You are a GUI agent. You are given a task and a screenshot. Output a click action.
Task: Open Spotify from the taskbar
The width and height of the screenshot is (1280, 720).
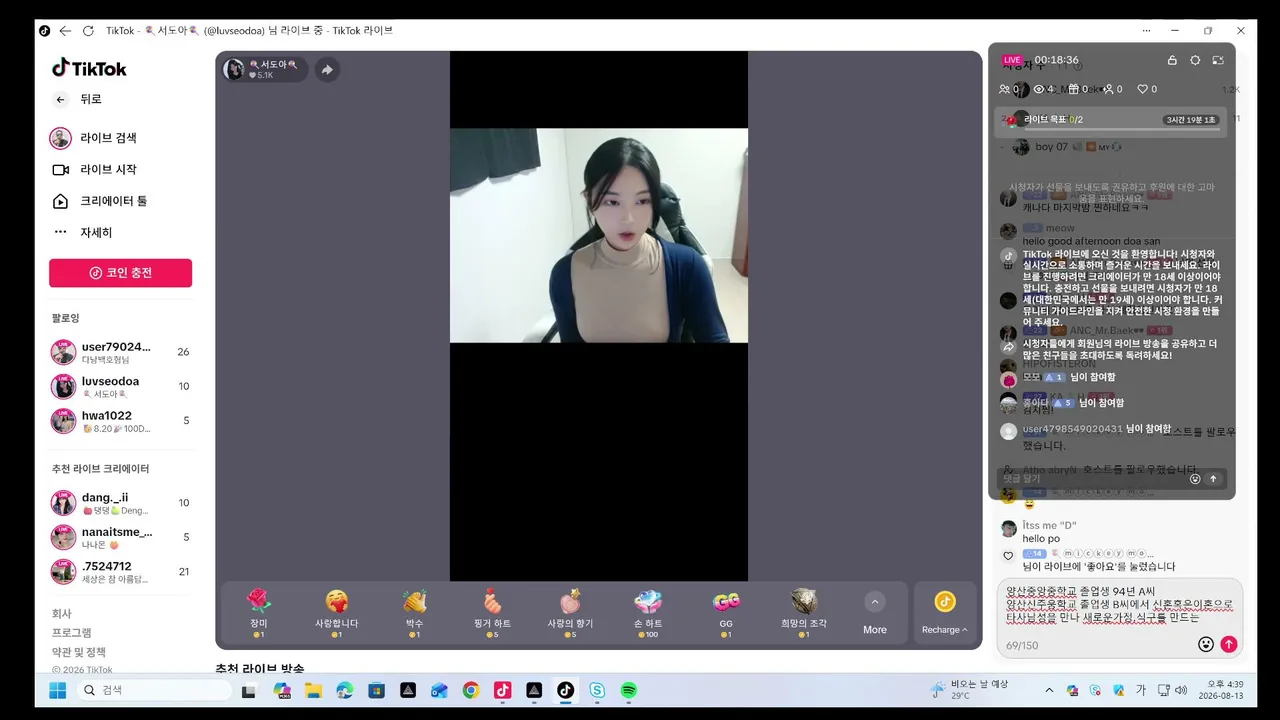(629, 690)
